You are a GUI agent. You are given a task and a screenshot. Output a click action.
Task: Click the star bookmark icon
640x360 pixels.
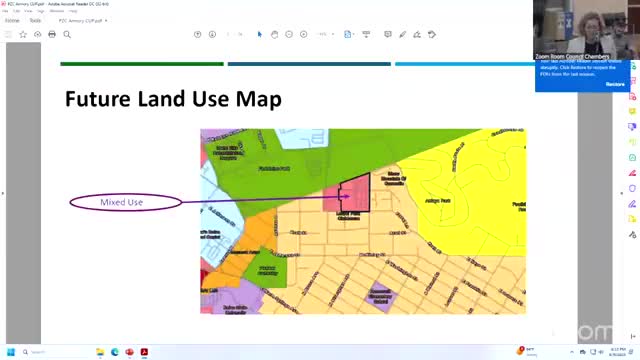click(x=23, y=34)
